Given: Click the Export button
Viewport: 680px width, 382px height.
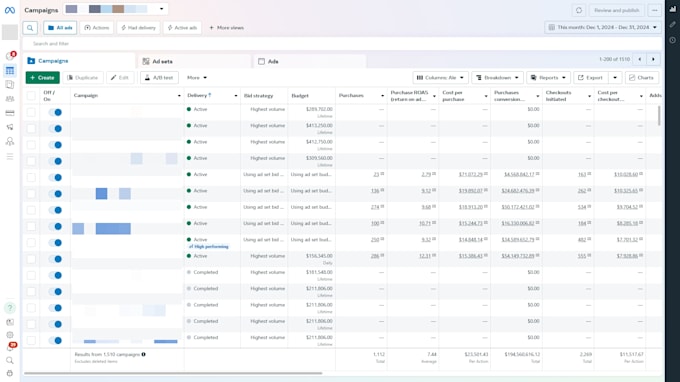Looking at the screenshot, I should tap(591, 78).
